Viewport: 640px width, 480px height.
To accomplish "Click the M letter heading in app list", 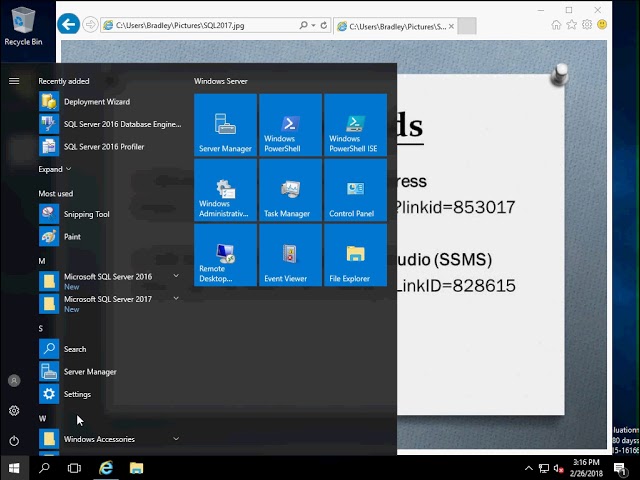I will coord(42,261).
